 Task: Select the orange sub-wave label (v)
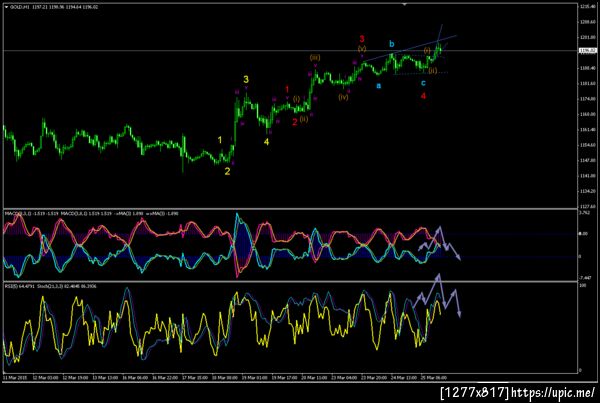(362, 49)
